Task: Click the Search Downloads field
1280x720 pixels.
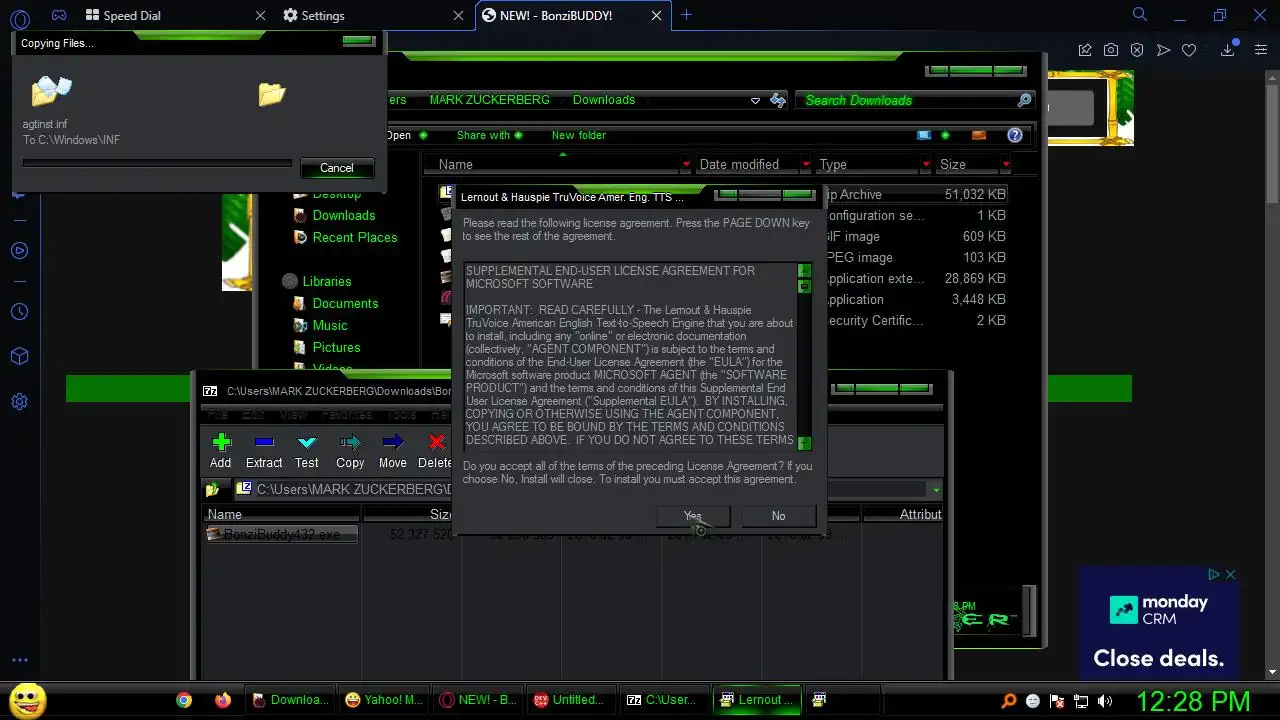Action: [x=914, y=100]
